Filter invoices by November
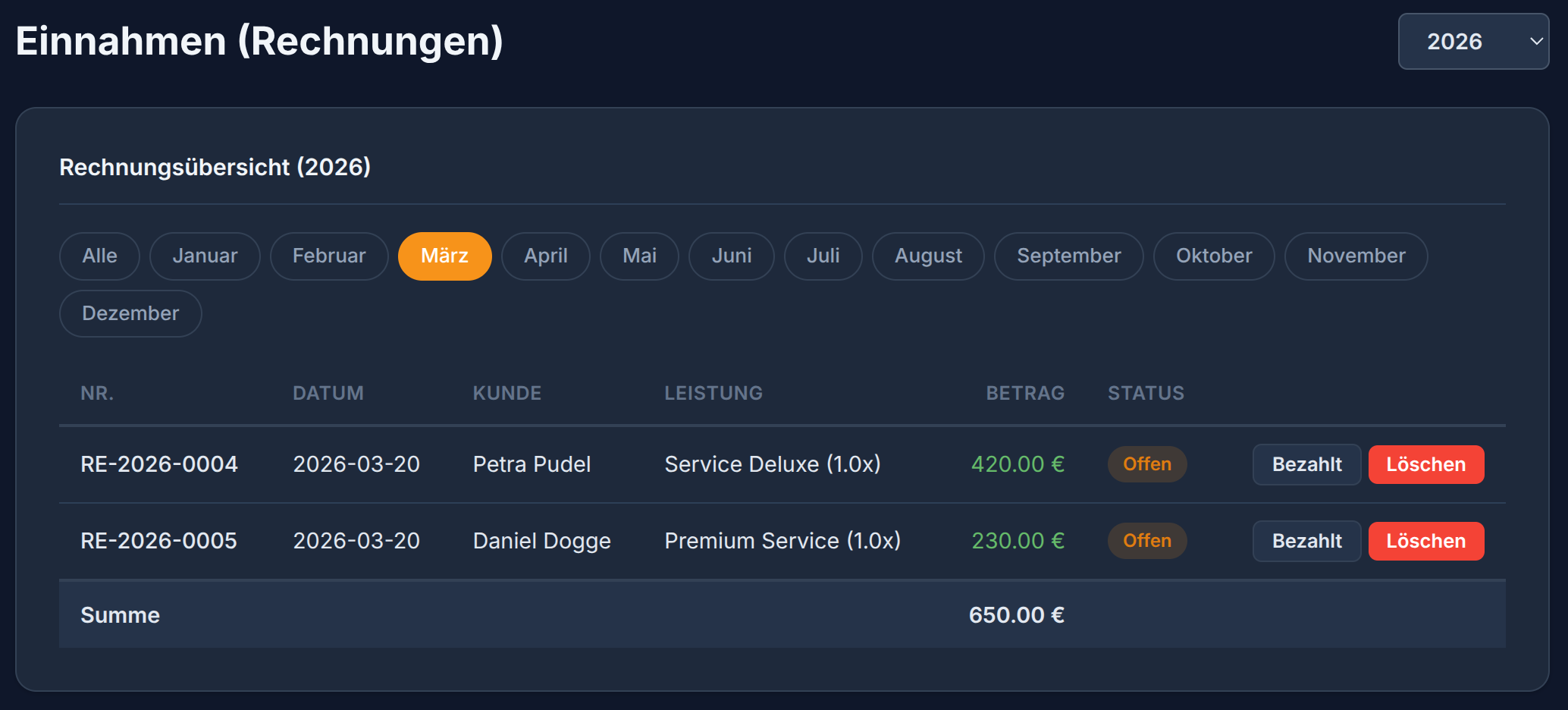This screenshot has height=710, width=1568. click(x=1356, y=256)
